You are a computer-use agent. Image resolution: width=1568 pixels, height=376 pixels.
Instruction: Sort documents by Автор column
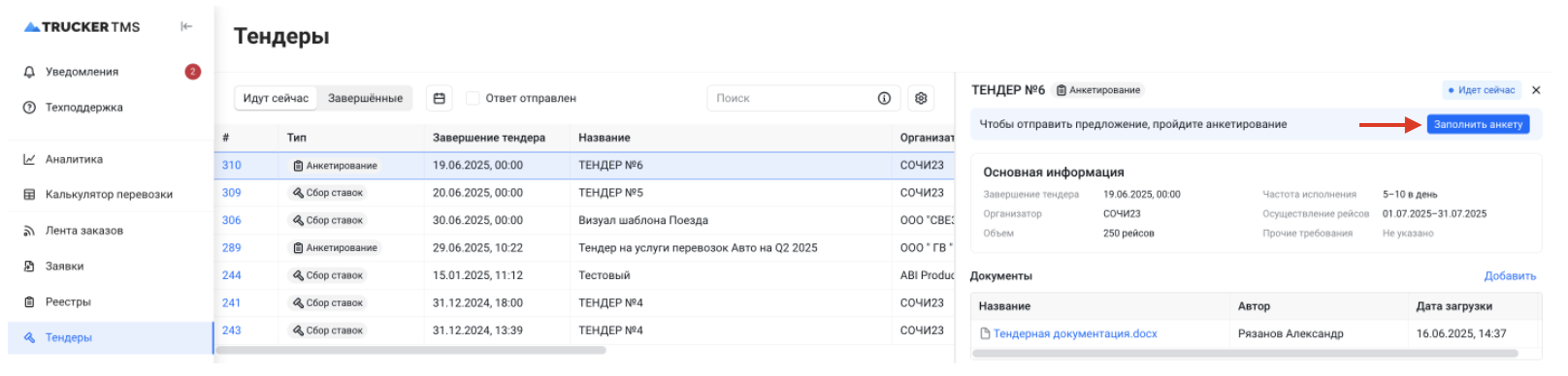[1254, 306]
